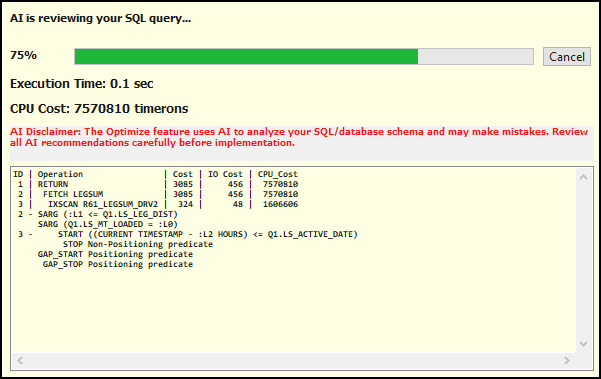Select the IXSCAN R61_LEGSUM_DRV2 row
Viewport: 601px width, 379px height.
156,204
